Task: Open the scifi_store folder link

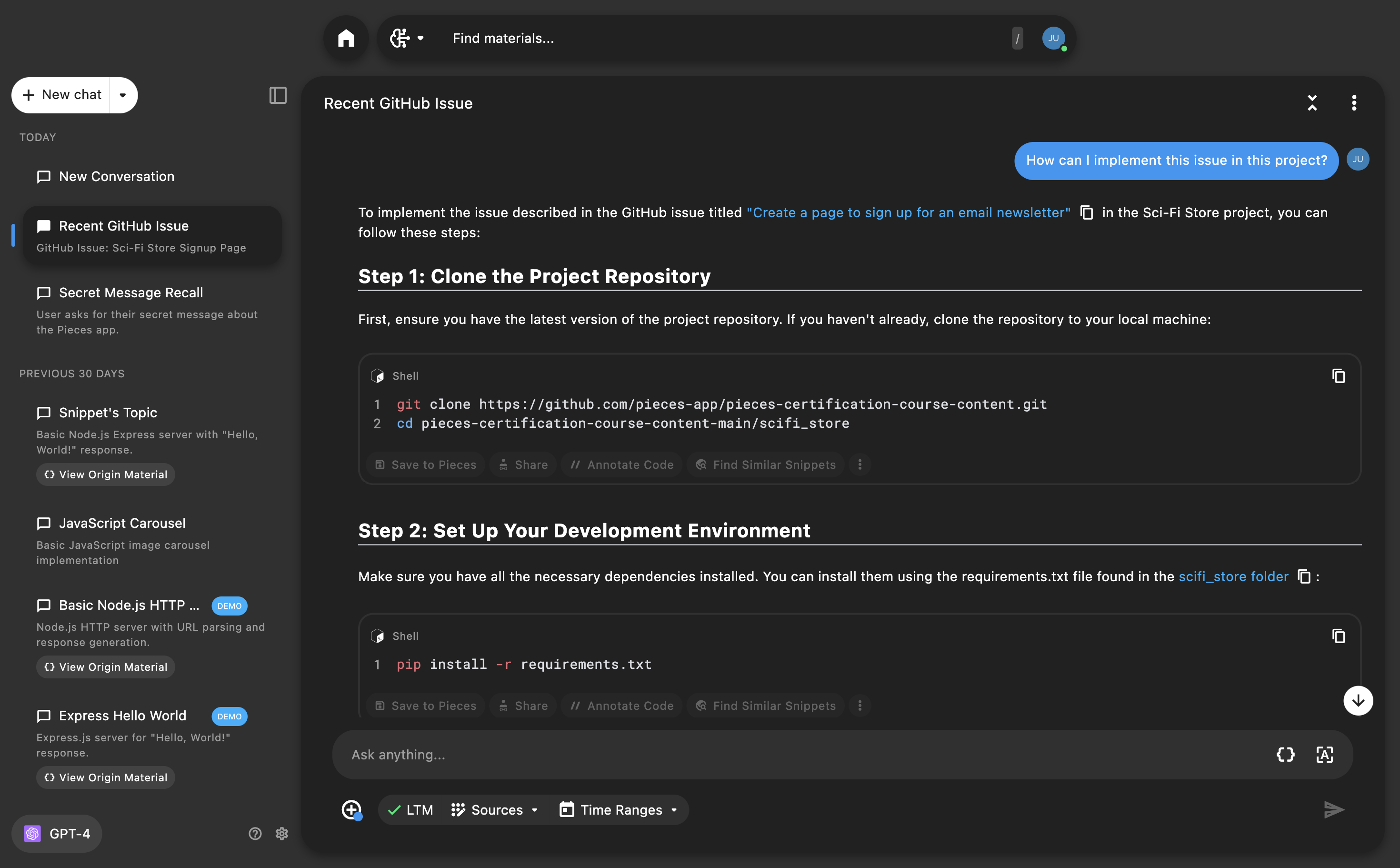Action: coord(1233,576)
